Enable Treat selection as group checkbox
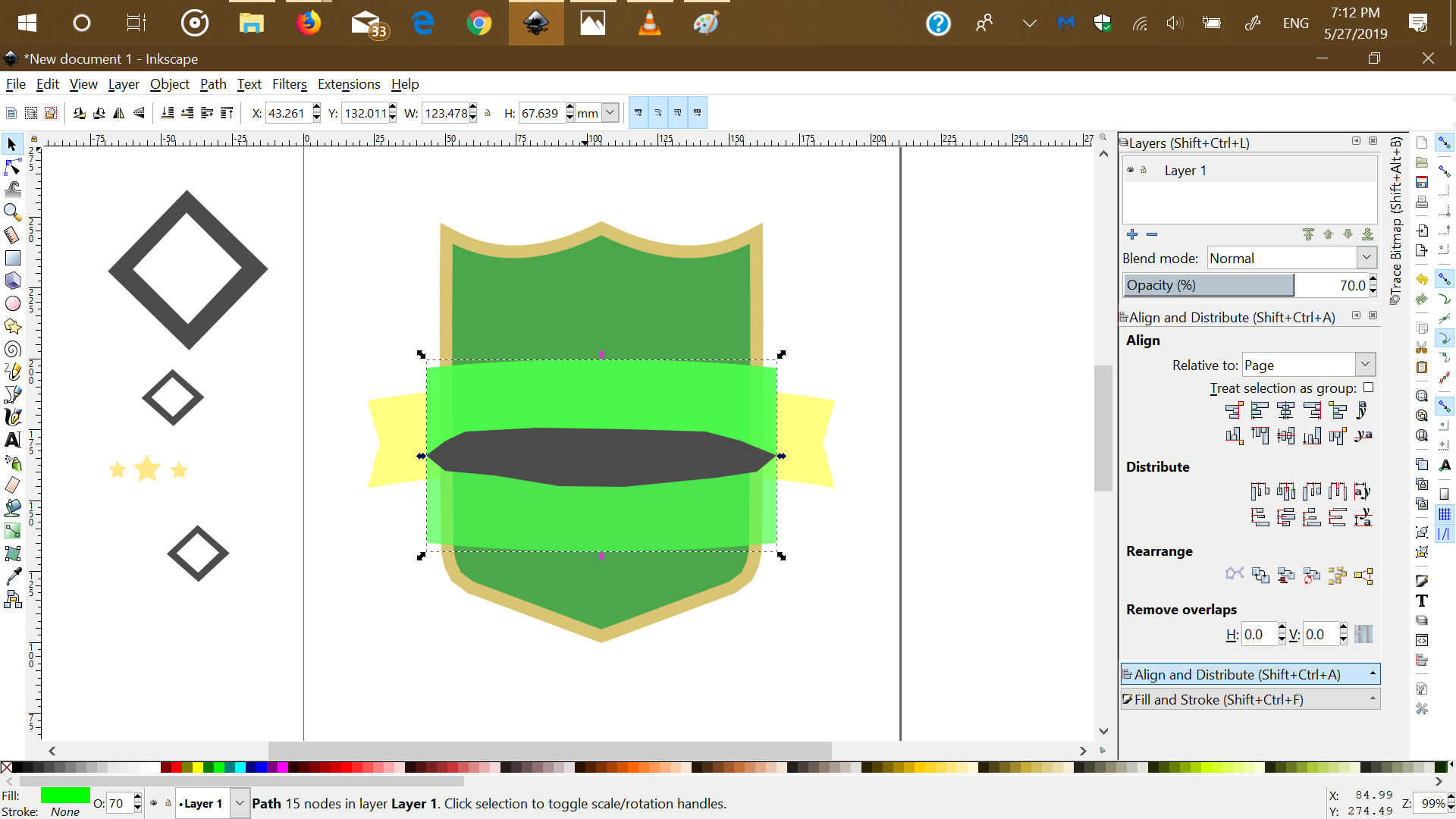Viewport: 1456px width, 819px height. click(1369, 388)
